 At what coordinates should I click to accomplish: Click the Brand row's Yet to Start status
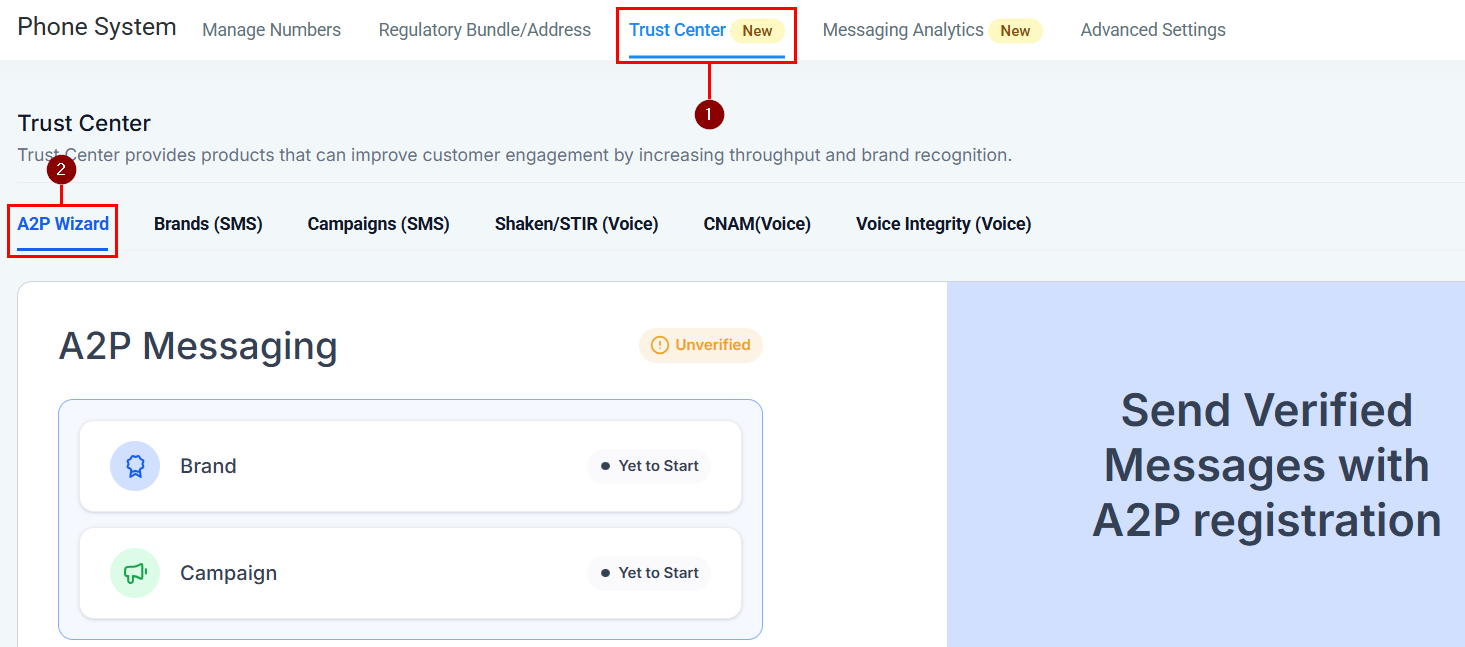point(649,466)
